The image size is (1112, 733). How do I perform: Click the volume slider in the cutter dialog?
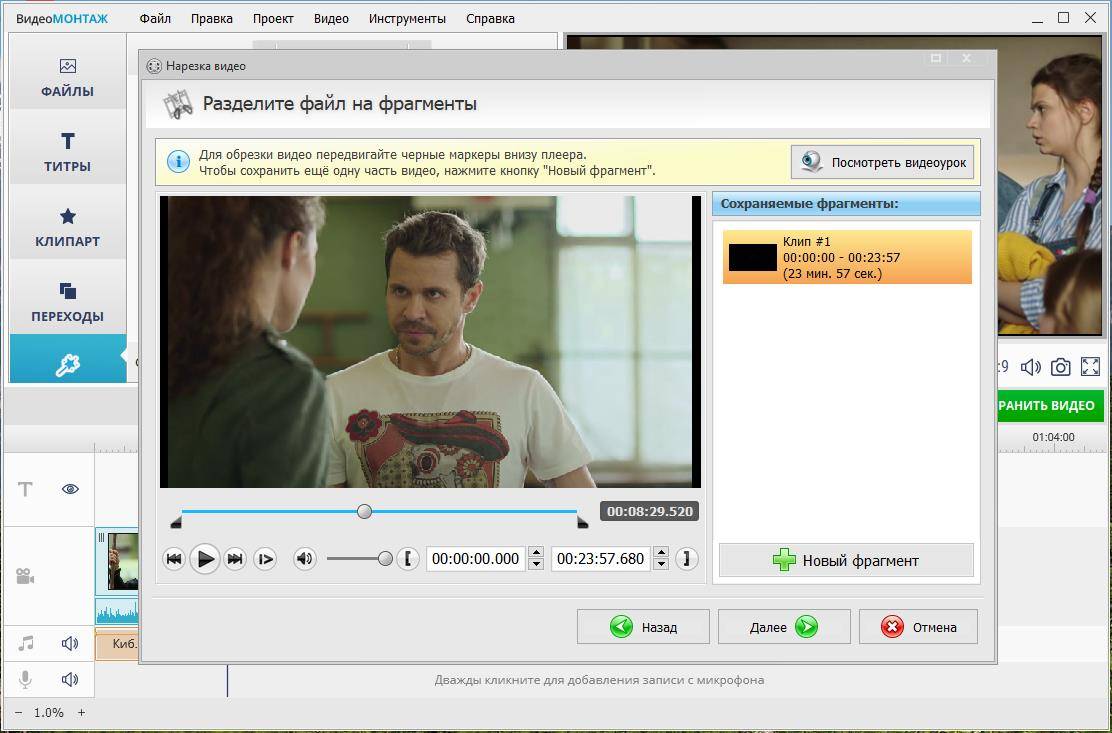click(360, 559)
